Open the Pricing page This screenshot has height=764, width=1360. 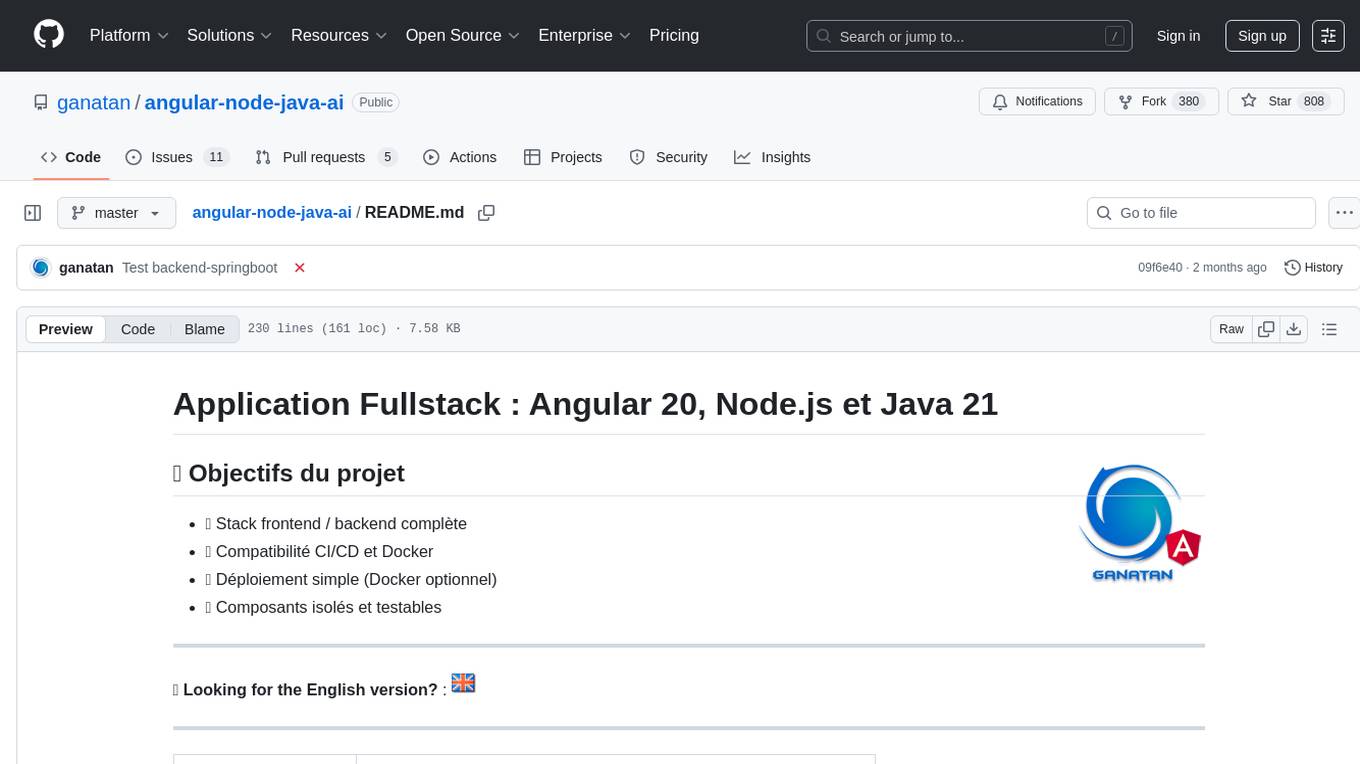pos(674,35)
